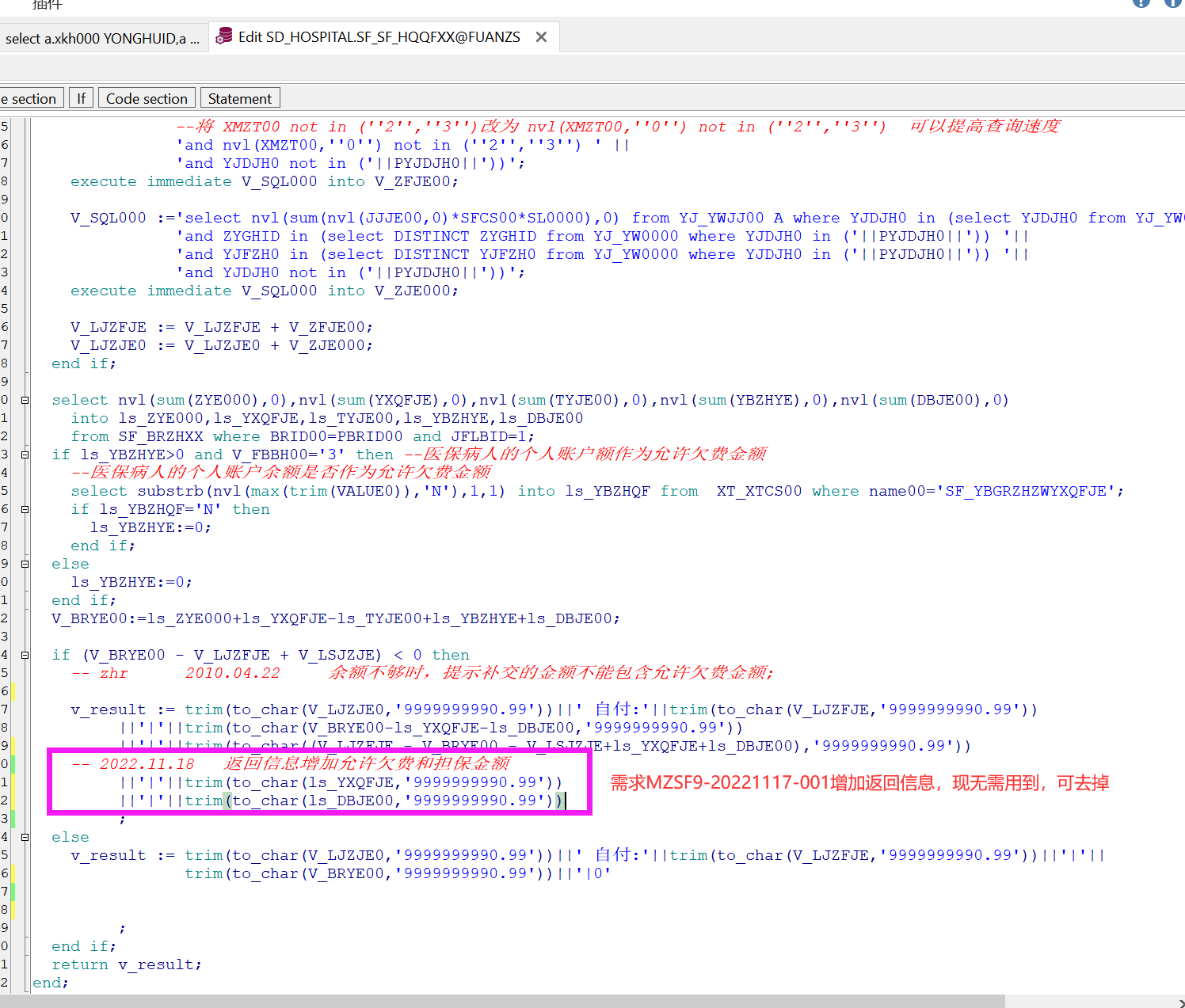
Task: Click the 'and ZYGHID in (select DISTINCT' line
Action: point(602,236)
